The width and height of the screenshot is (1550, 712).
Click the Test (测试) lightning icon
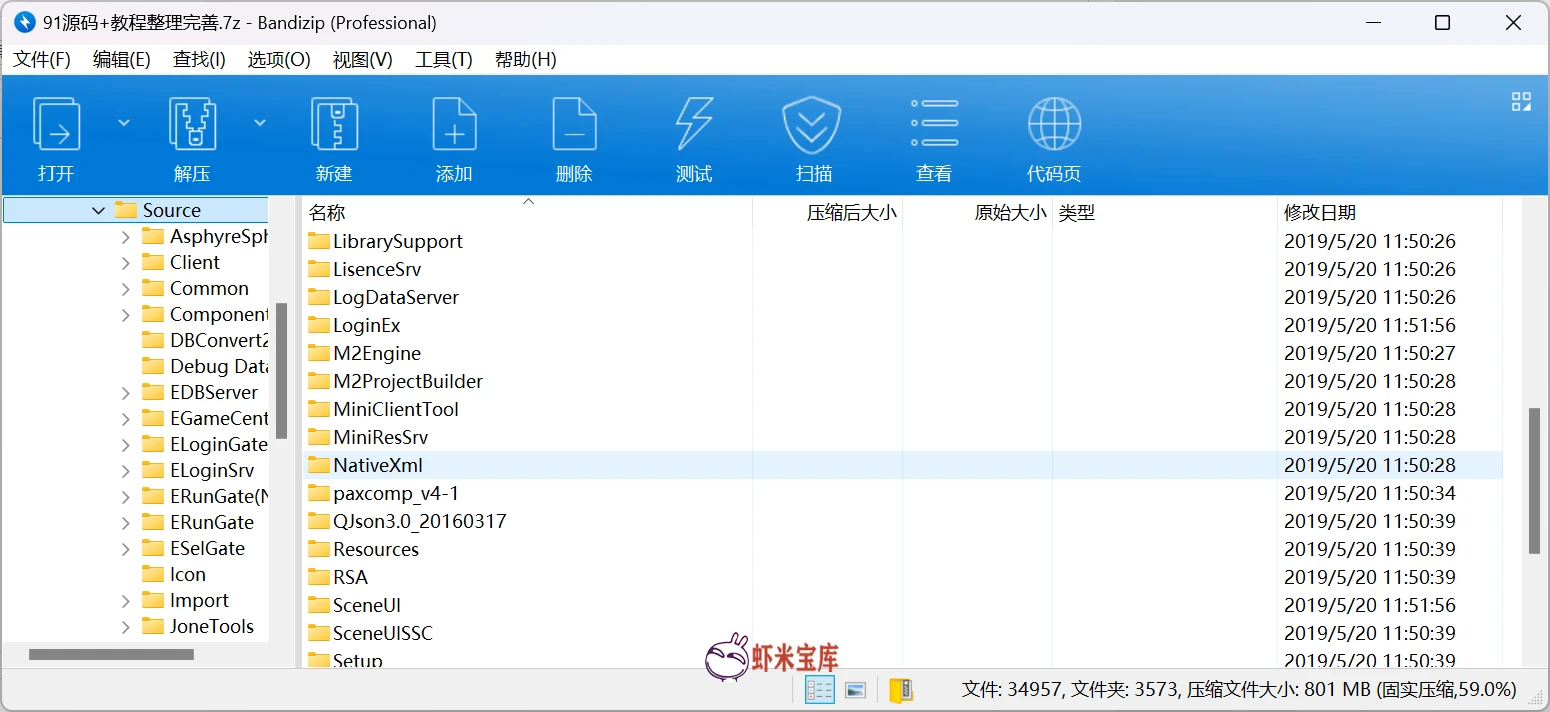click(694, 124)
